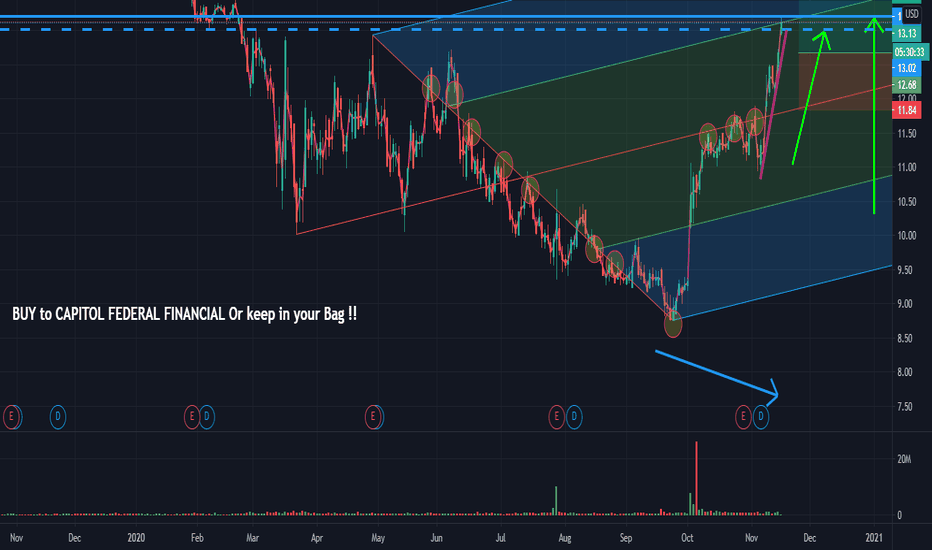The width and height of the screenshot is (932, 550).
Task: Click the USD currency label on price axis
Action: (x=912, y=14)
